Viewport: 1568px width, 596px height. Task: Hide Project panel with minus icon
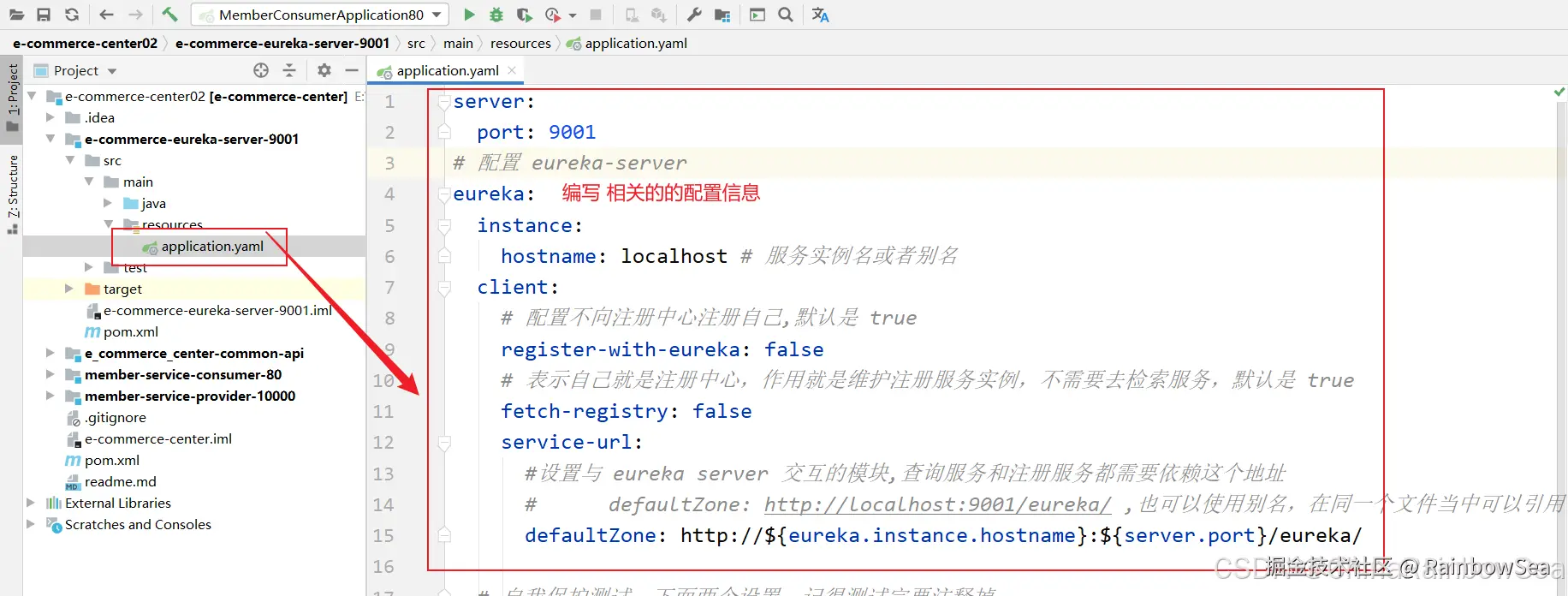pos(352,70)
